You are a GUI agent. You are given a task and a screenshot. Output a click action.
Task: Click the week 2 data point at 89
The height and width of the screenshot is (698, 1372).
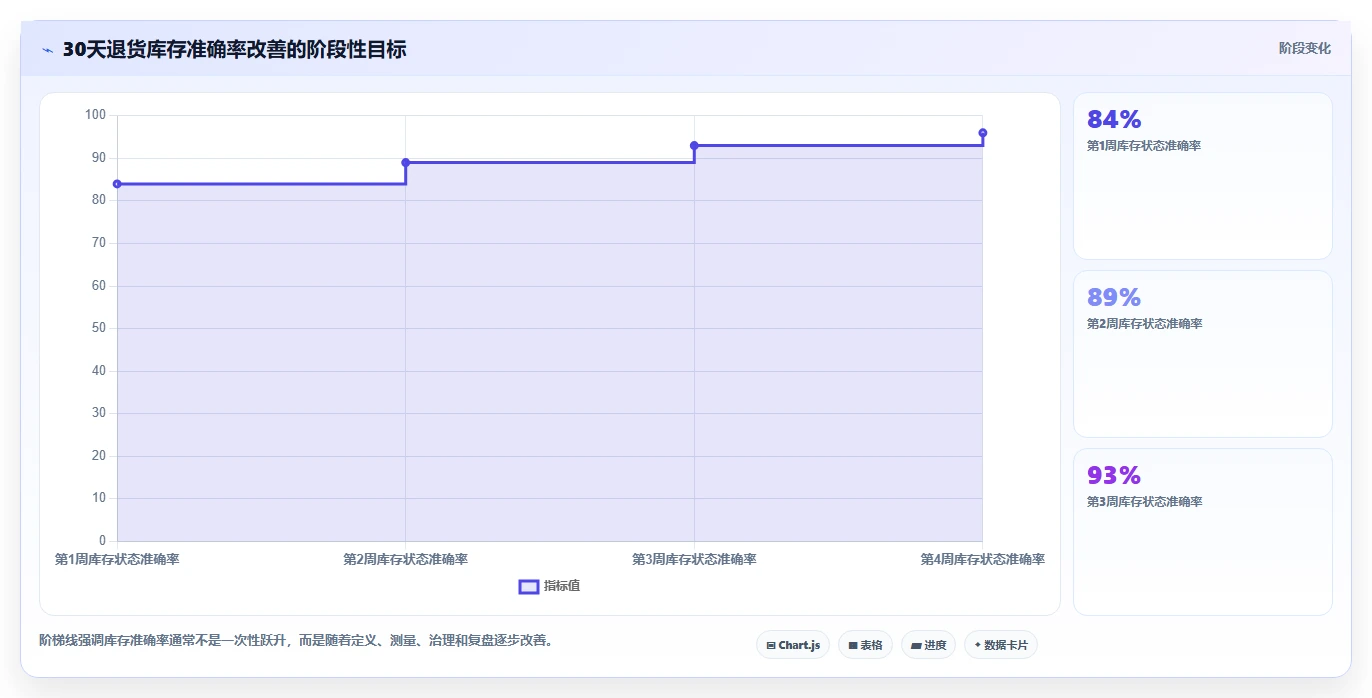tap(405, 162)
